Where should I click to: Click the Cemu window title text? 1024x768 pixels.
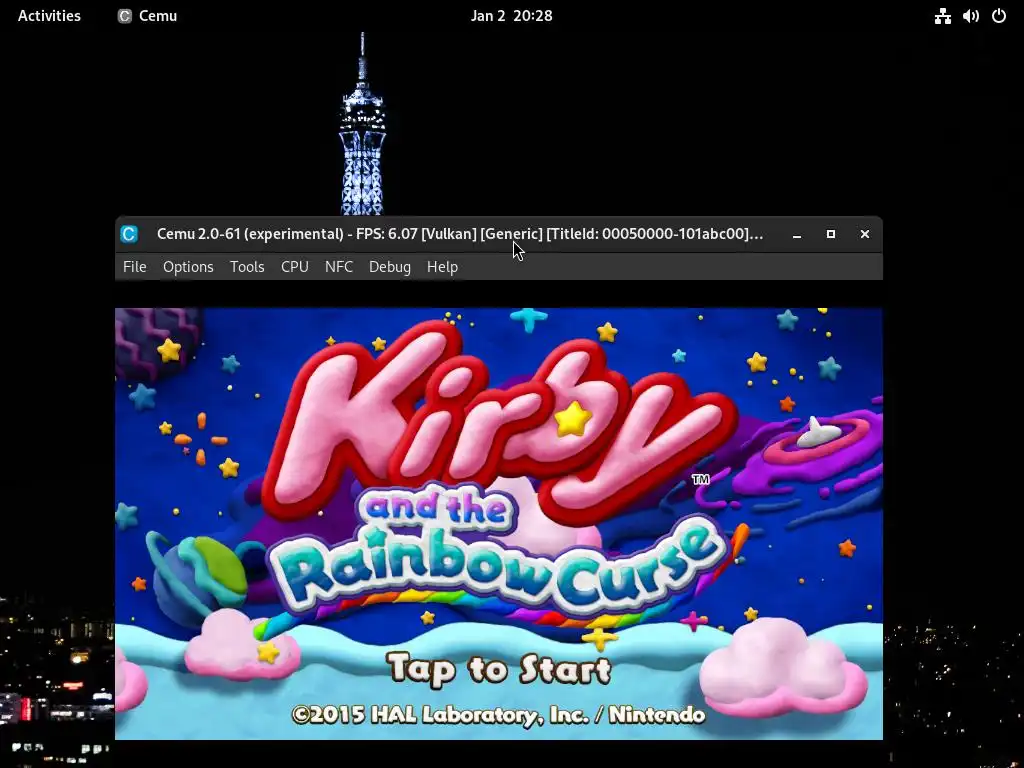pos(460,234)
